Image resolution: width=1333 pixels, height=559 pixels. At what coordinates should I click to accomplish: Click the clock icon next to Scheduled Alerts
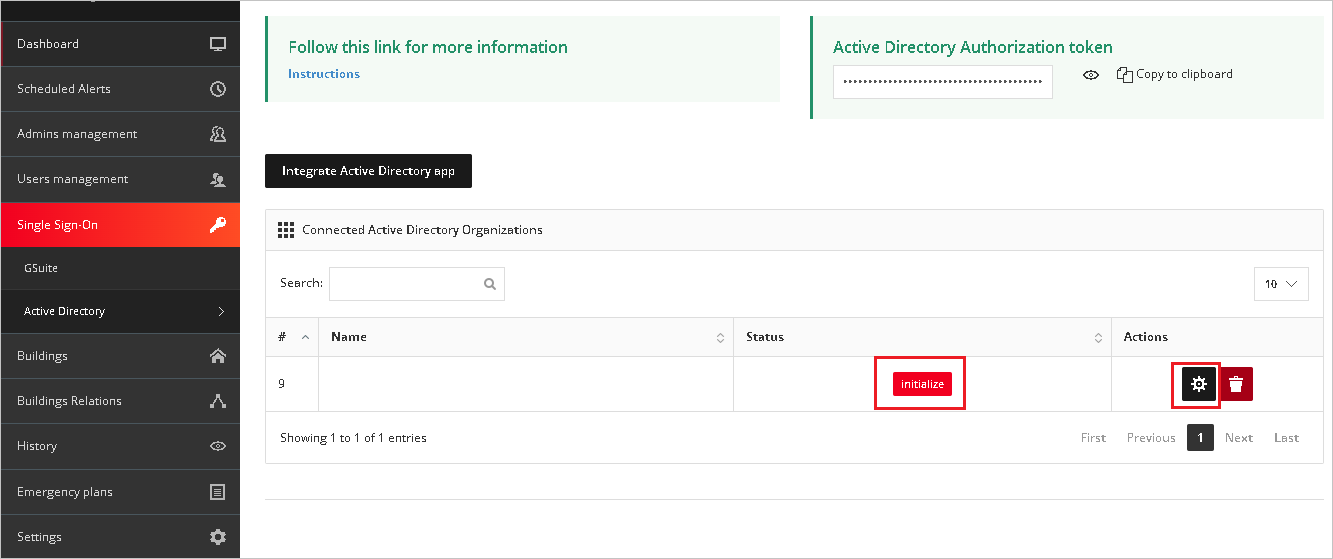click(218, 89)
